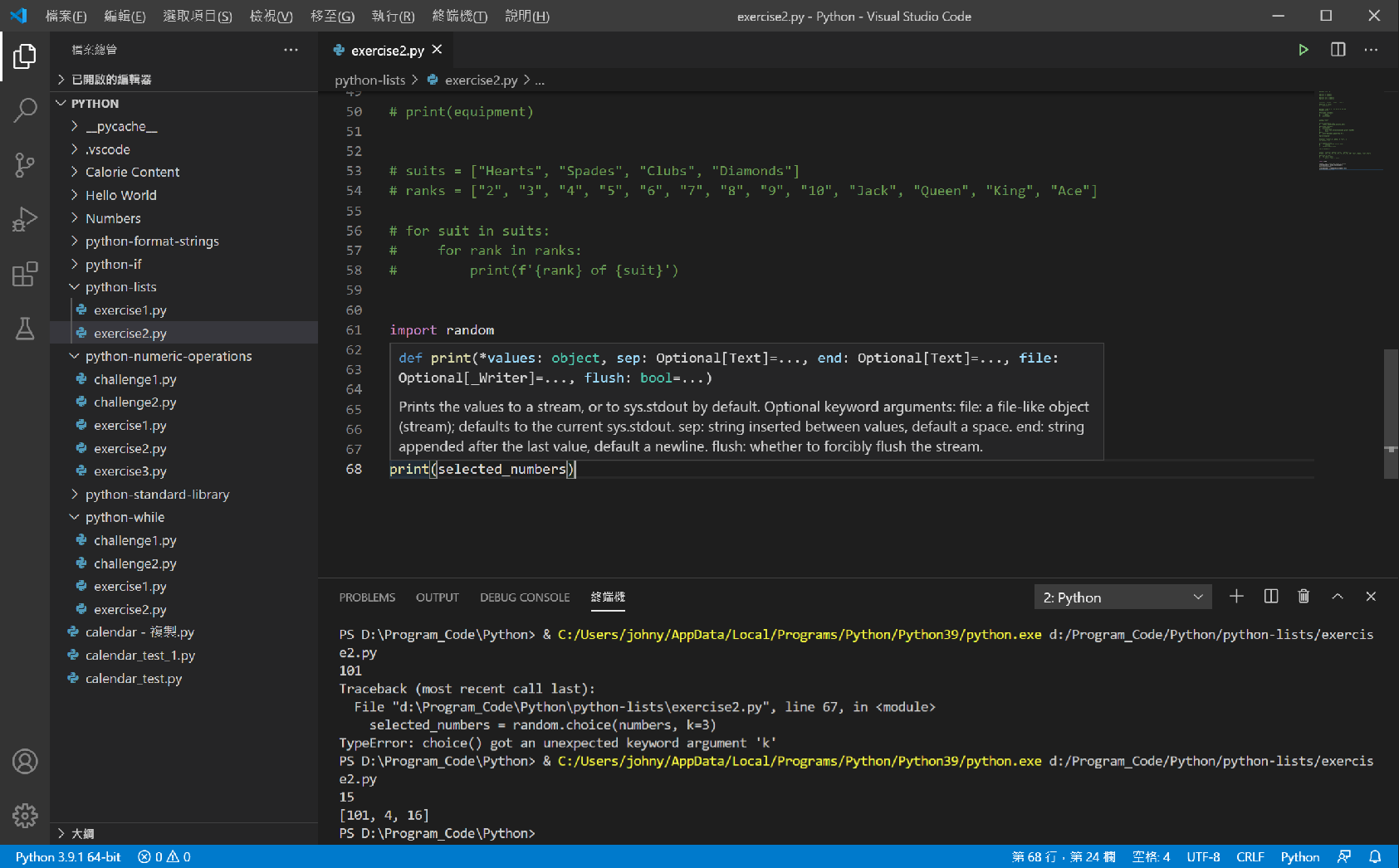Create a new terminal with the plus icon

click(1236, 596)
